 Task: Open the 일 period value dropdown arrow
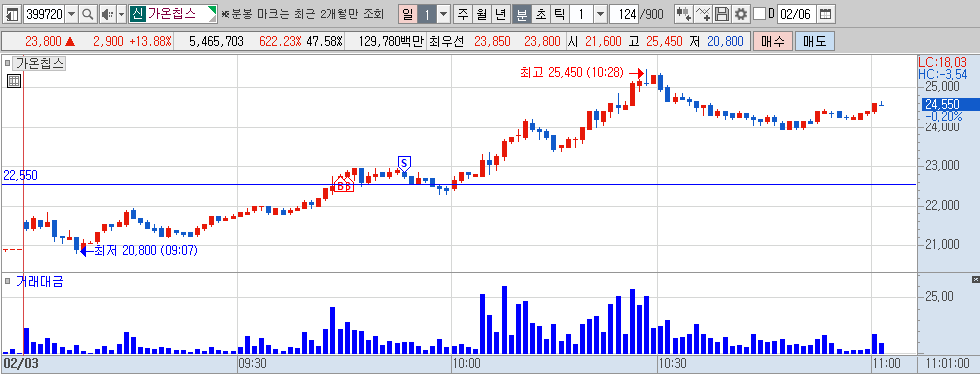pyautogui.click(x=443, y=13)
